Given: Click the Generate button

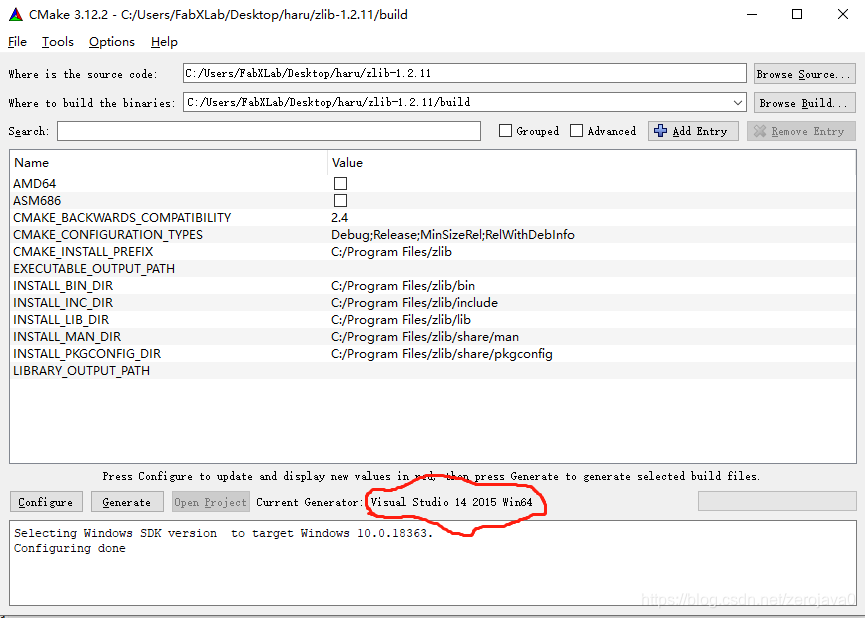Looking at the screenshot, I should click(127, 502).
